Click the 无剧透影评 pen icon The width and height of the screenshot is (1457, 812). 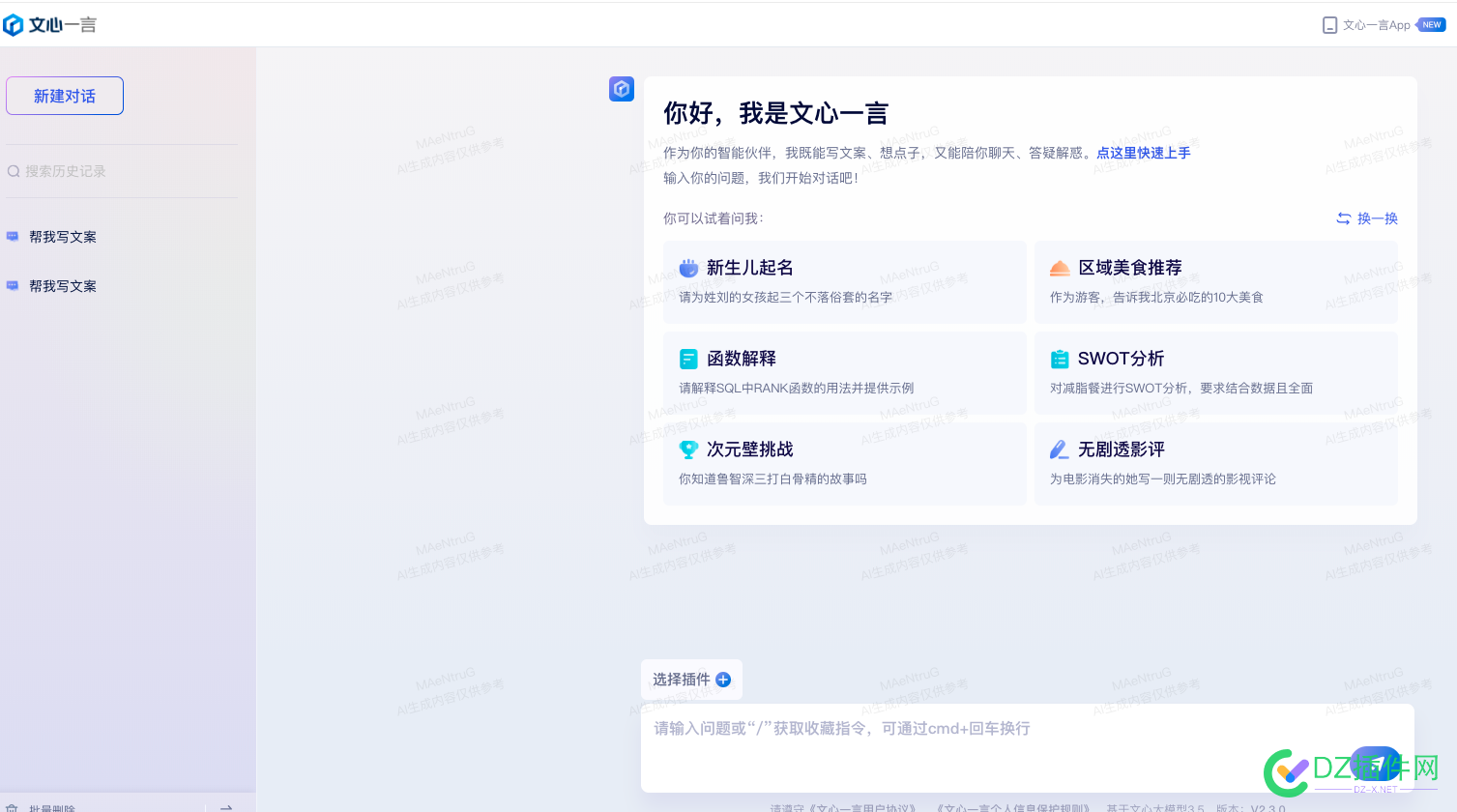pos(1060,449)
